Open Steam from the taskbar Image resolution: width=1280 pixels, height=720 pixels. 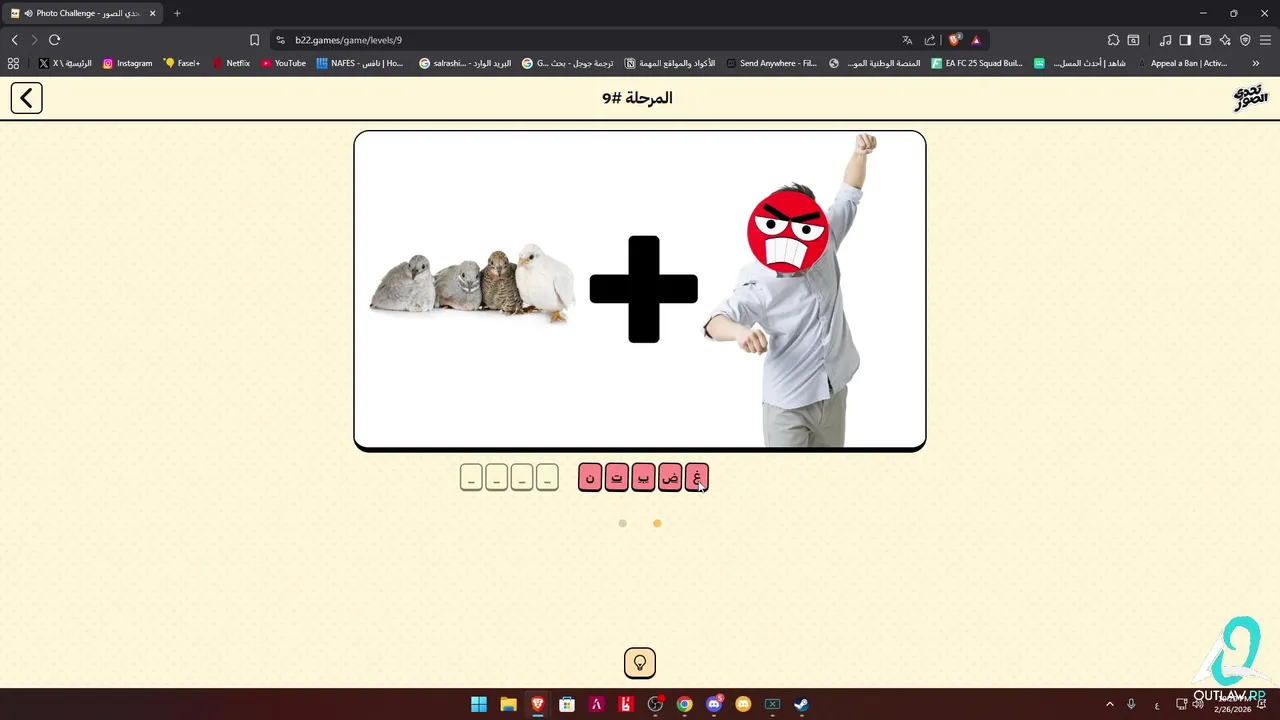point(801,704)
